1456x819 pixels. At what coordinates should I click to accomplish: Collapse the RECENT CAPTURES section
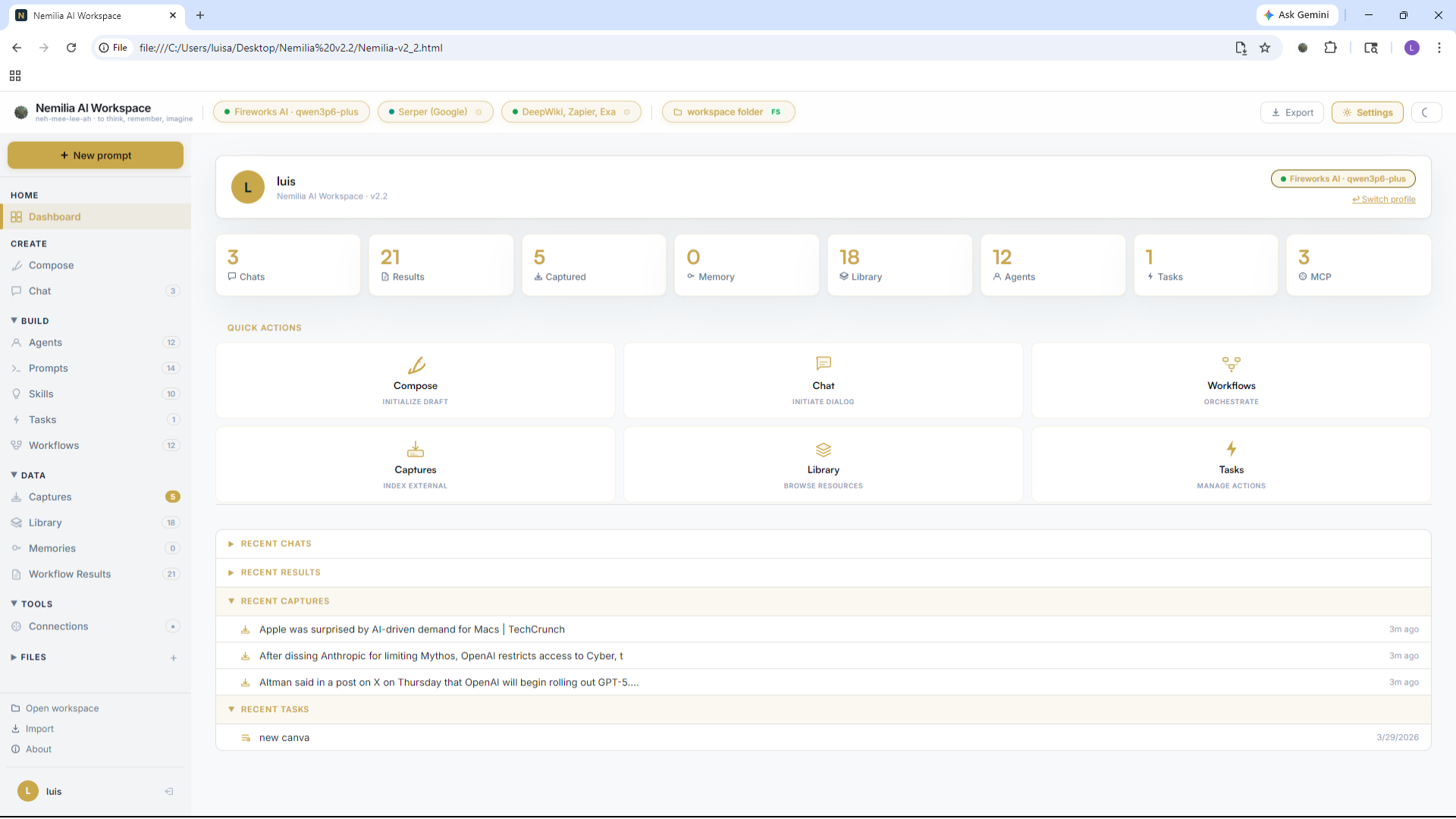(823, 601)
